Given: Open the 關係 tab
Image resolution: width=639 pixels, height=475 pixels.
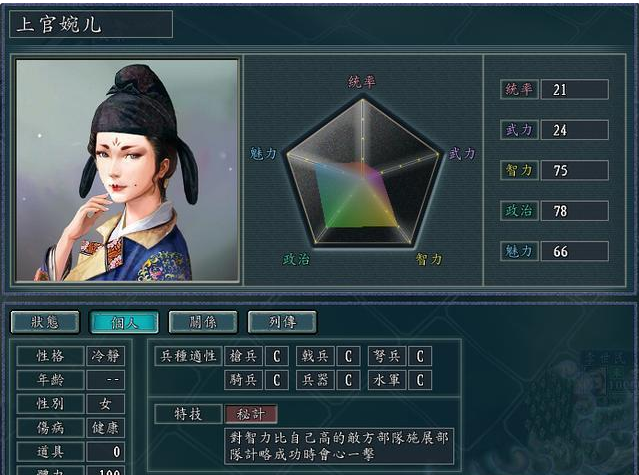Looking at the screenshot, I should click(x=203, y=322).
